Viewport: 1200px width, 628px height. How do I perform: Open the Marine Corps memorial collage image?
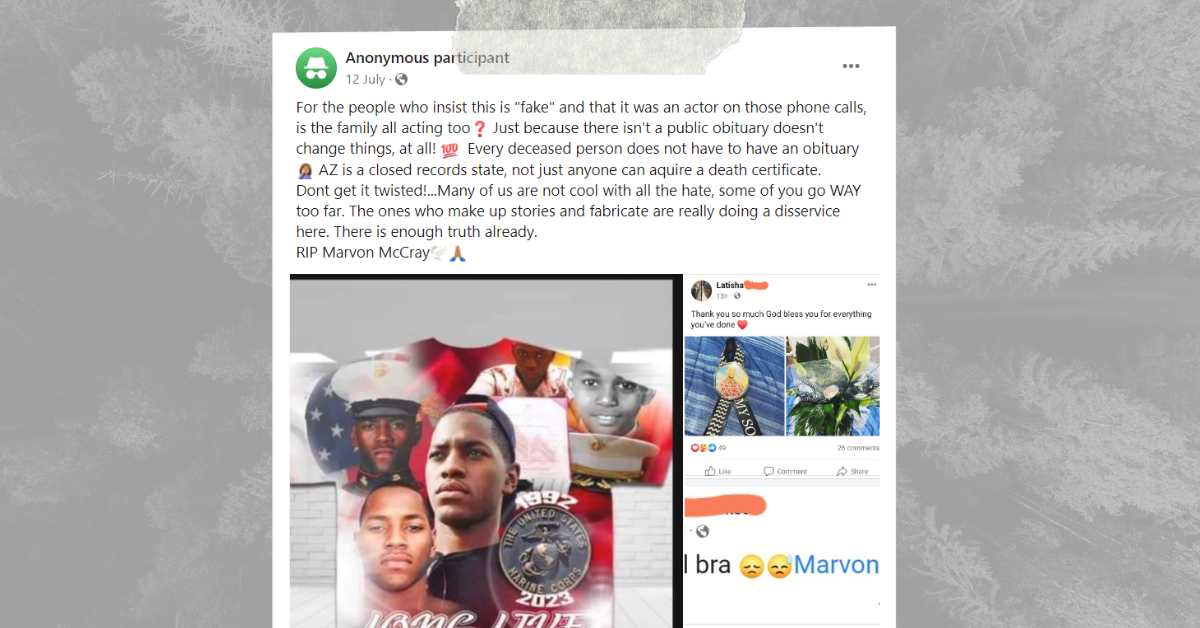click(x=481, y=451)
